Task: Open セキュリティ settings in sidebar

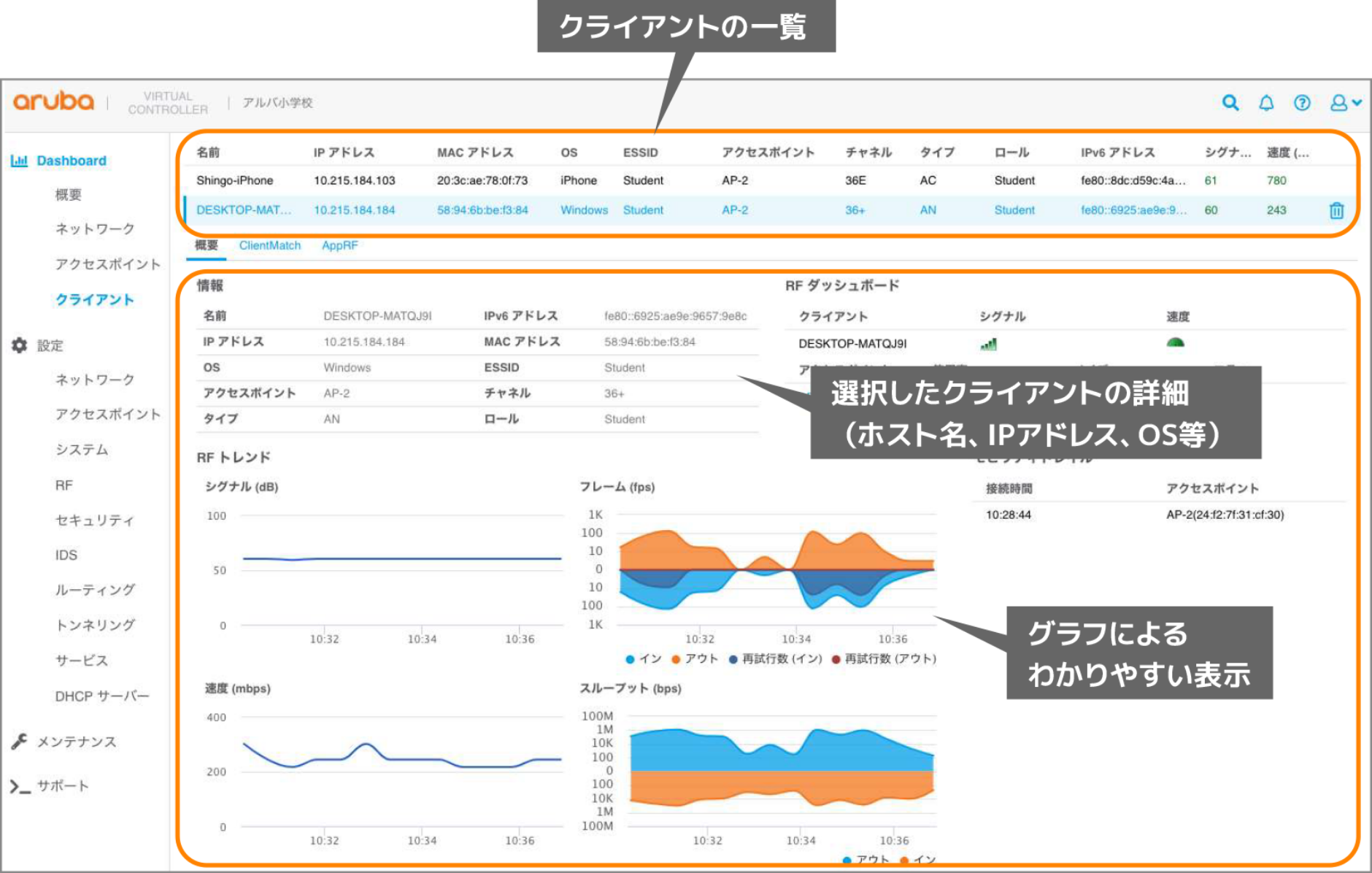Action: 95,520
